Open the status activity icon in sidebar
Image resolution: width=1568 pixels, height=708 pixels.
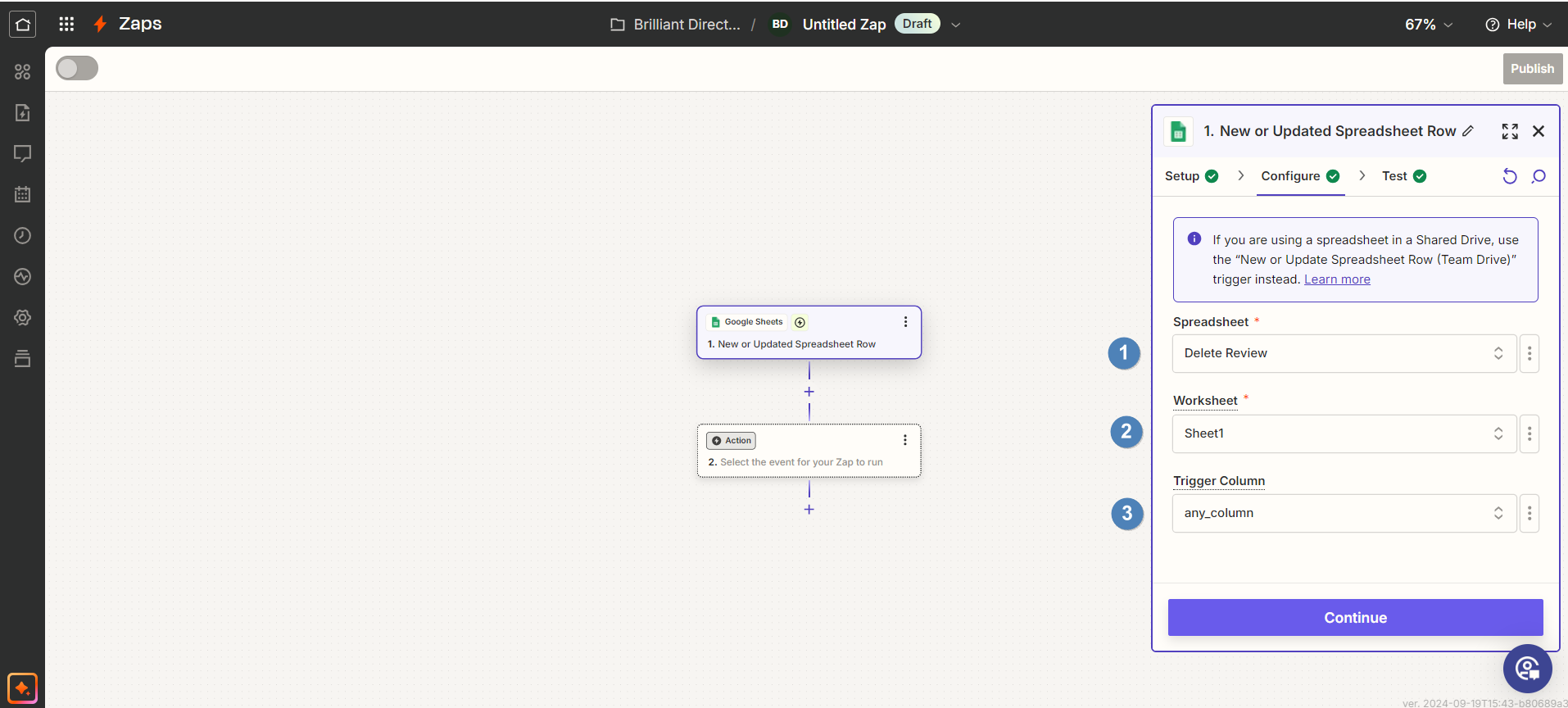point(23,277)
